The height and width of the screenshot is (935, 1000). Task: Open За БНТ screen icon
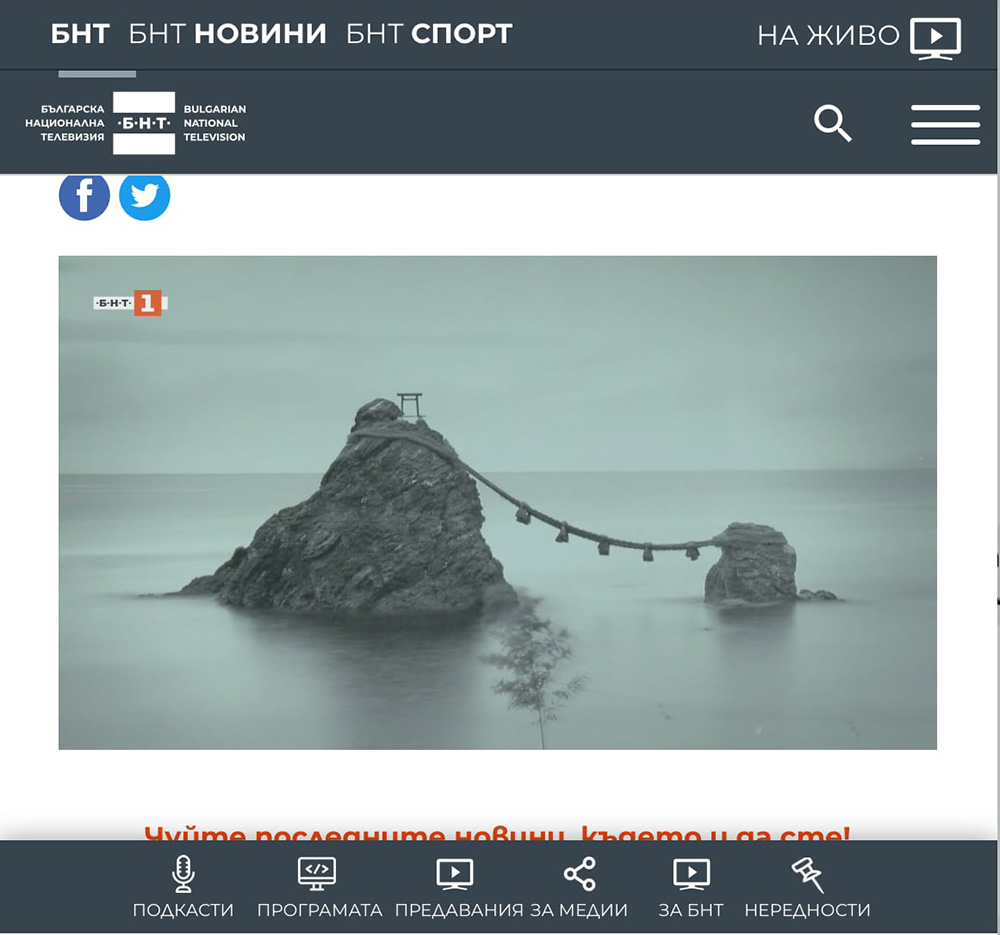[x=691, y=874]
